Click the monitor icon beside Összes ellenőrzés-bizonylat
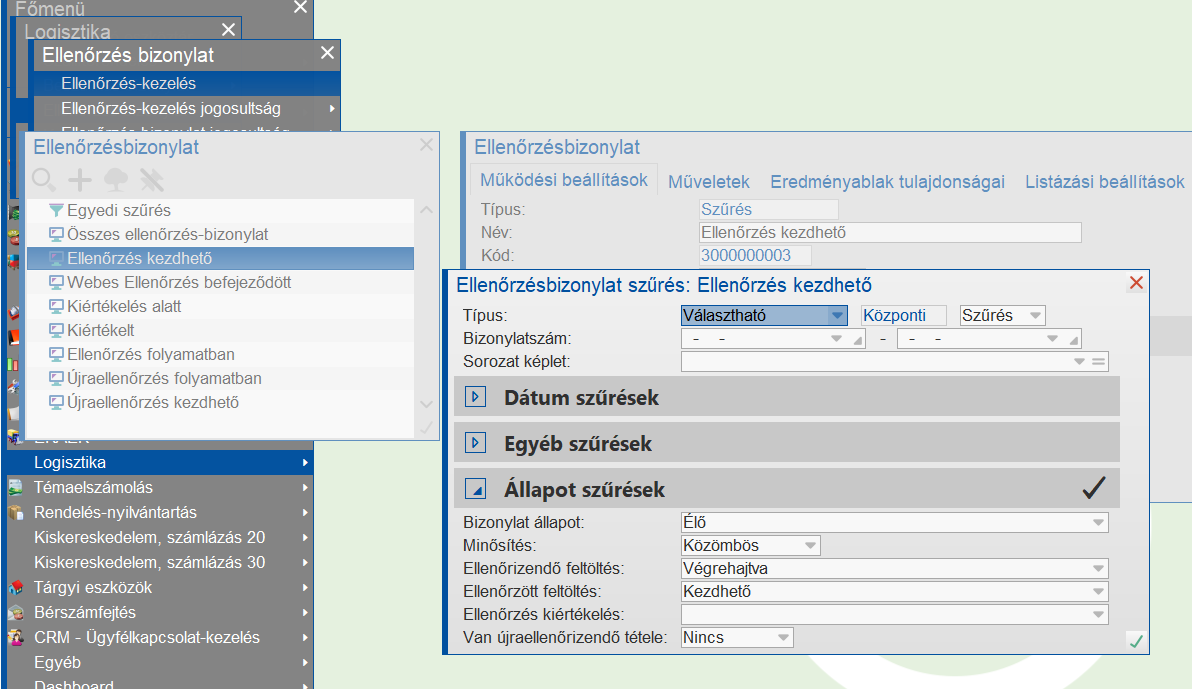The image size is (1192, 689). (56, 234)
